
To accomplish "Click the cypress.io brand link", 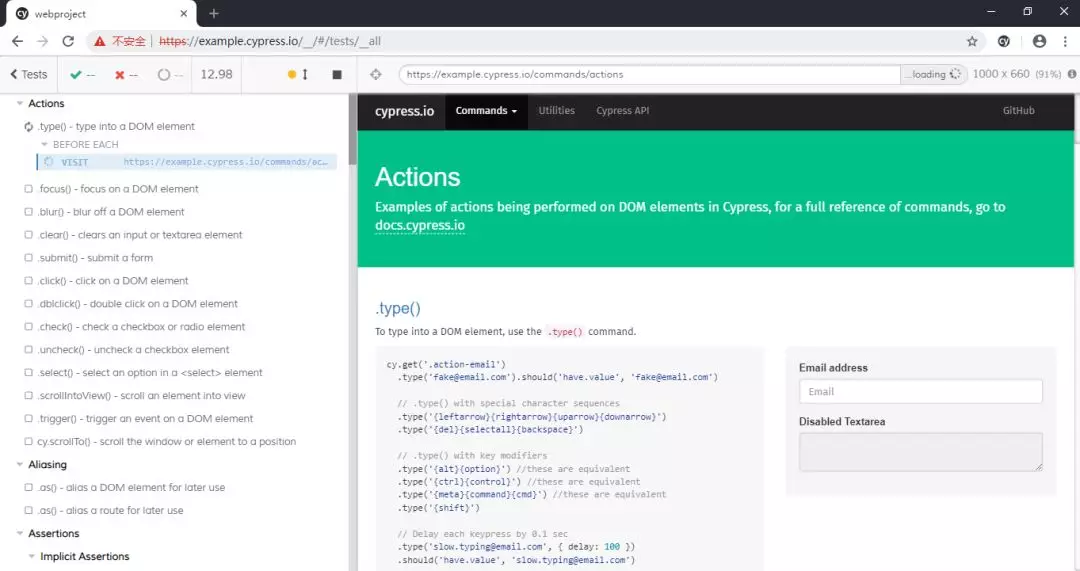I will point(404,111).
